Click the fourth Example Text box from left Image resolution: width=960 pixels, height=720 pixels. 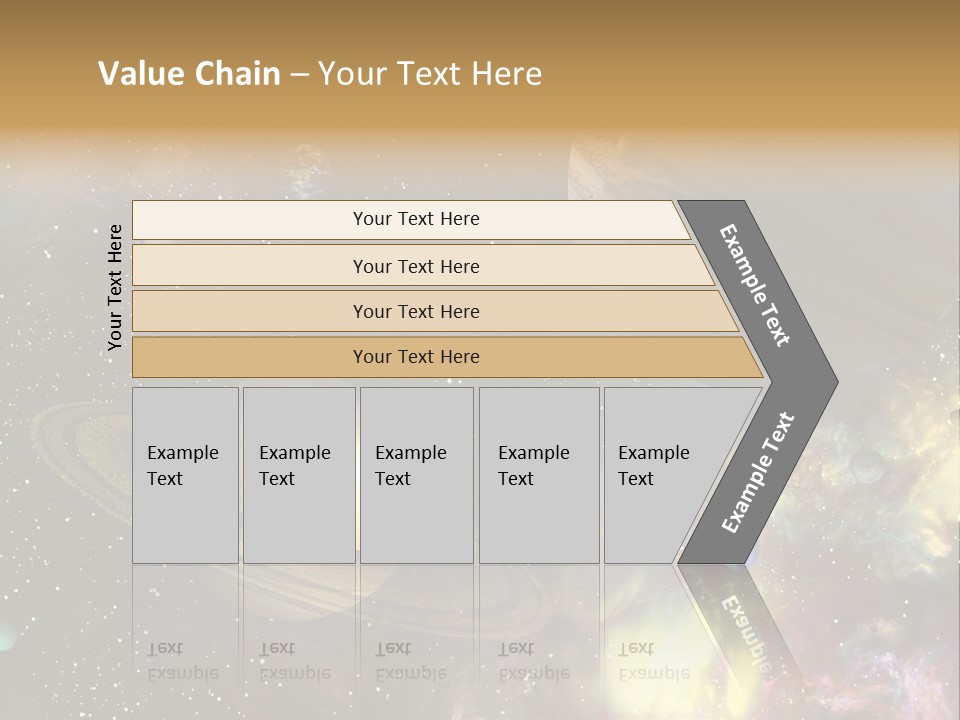coord(538,475)
